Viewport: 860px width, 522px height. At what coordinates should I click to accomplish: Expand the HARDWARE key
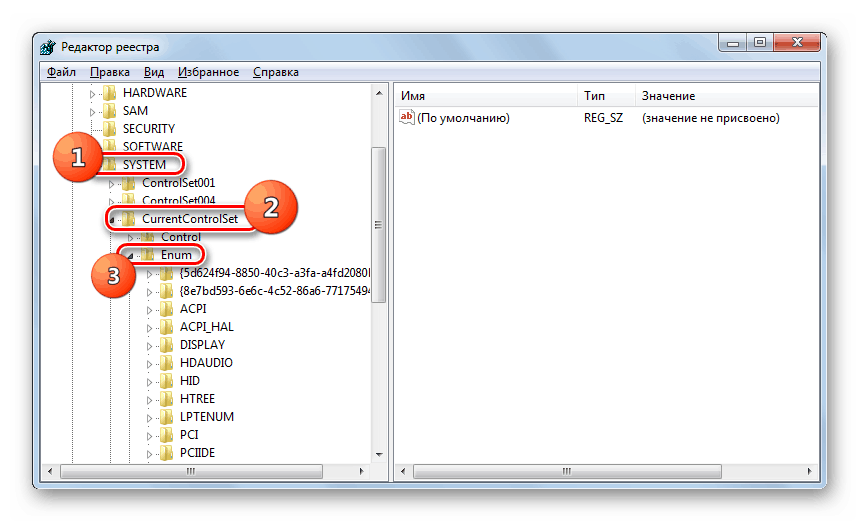point(92,94)
